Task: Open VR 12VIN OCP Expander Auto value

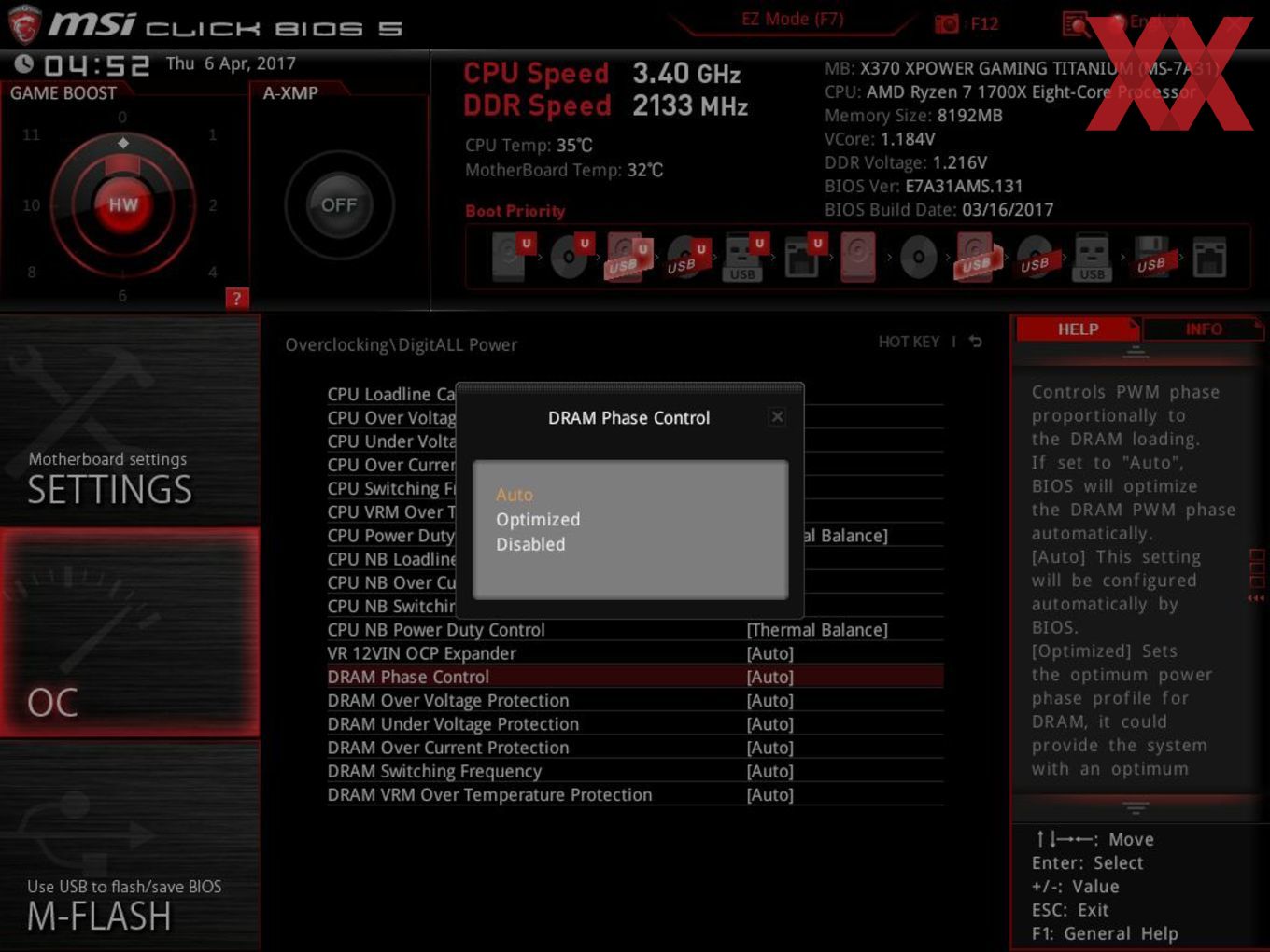Action: tap(770, 653)
